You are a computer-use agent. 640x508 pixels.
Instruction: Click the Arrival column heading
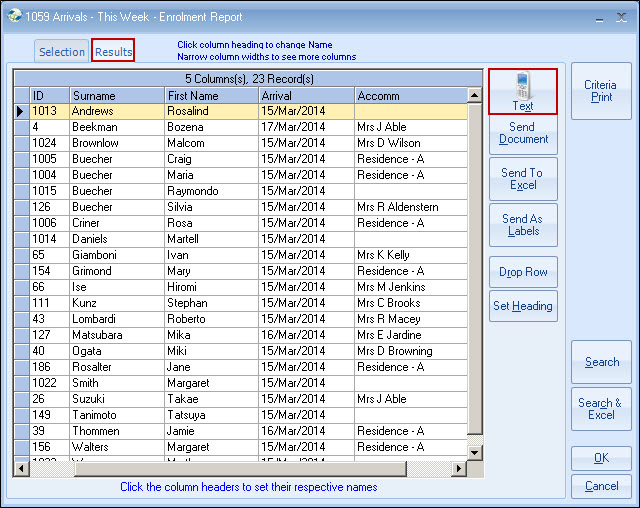(x=306, y=95)
